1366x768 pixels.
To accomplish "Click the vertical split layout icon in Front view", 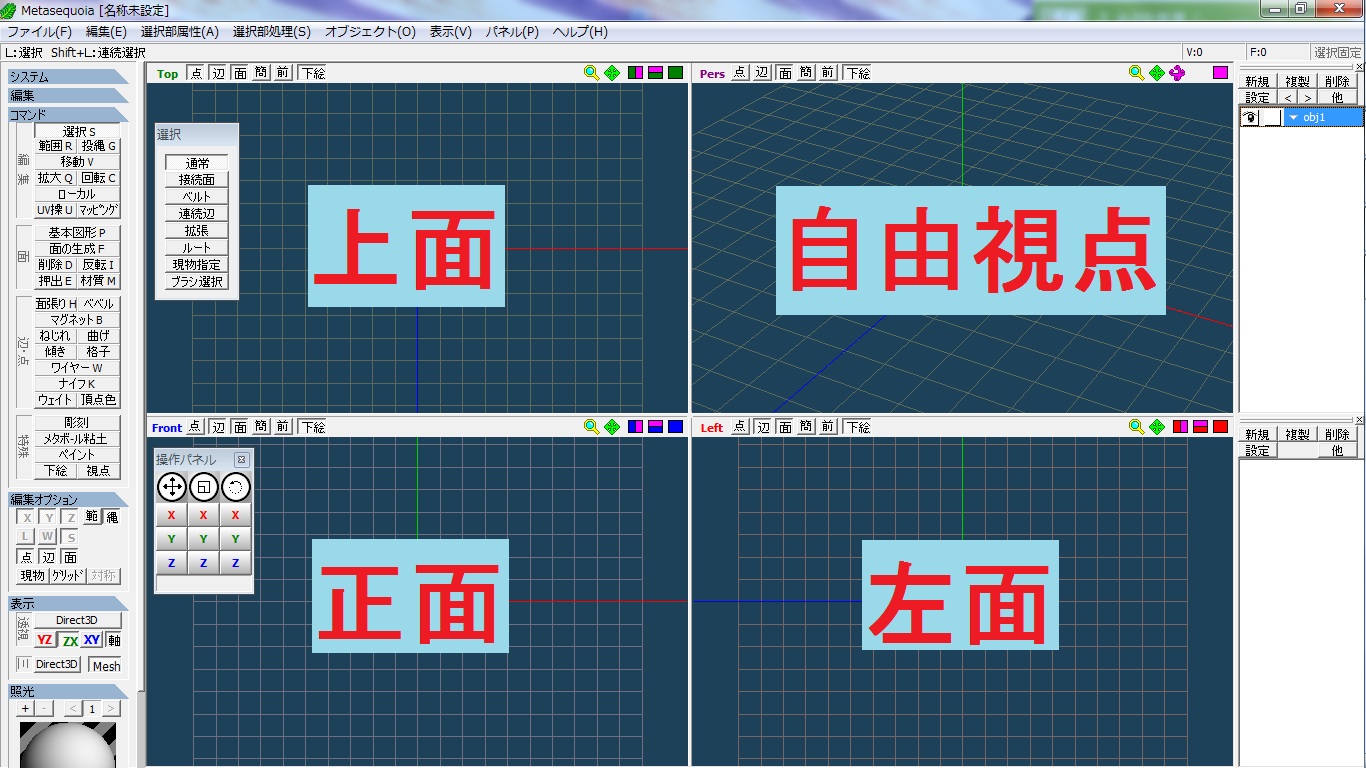I will click(x=635, y=427).
